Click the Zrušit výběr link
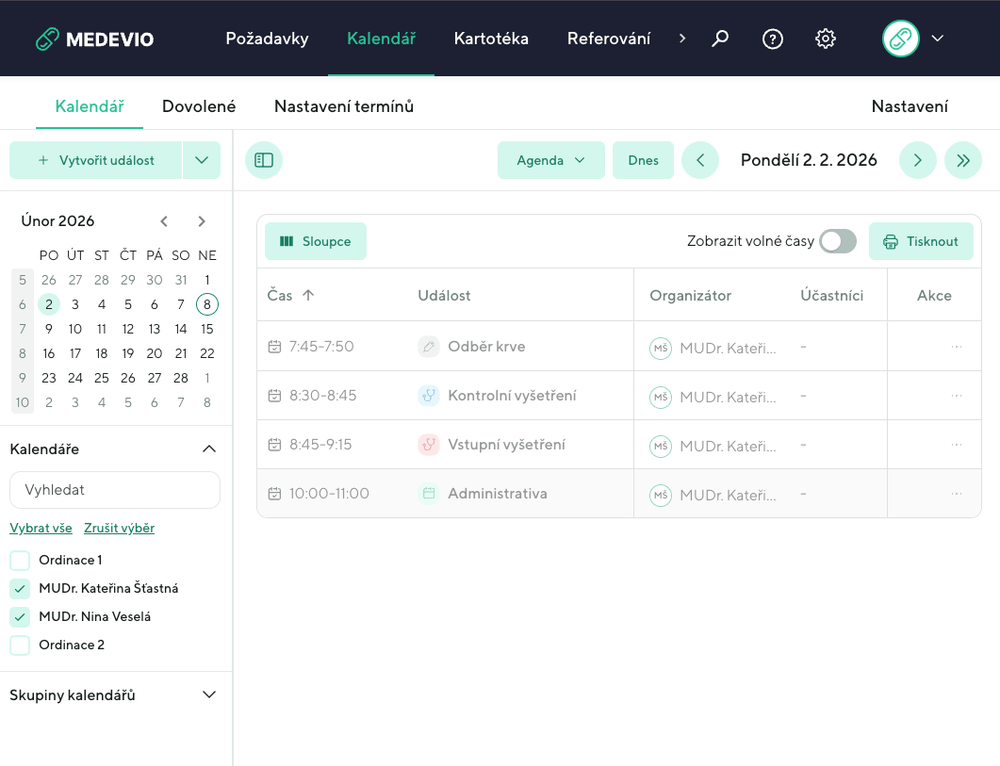1000x766 pixels. click(119, 528)
